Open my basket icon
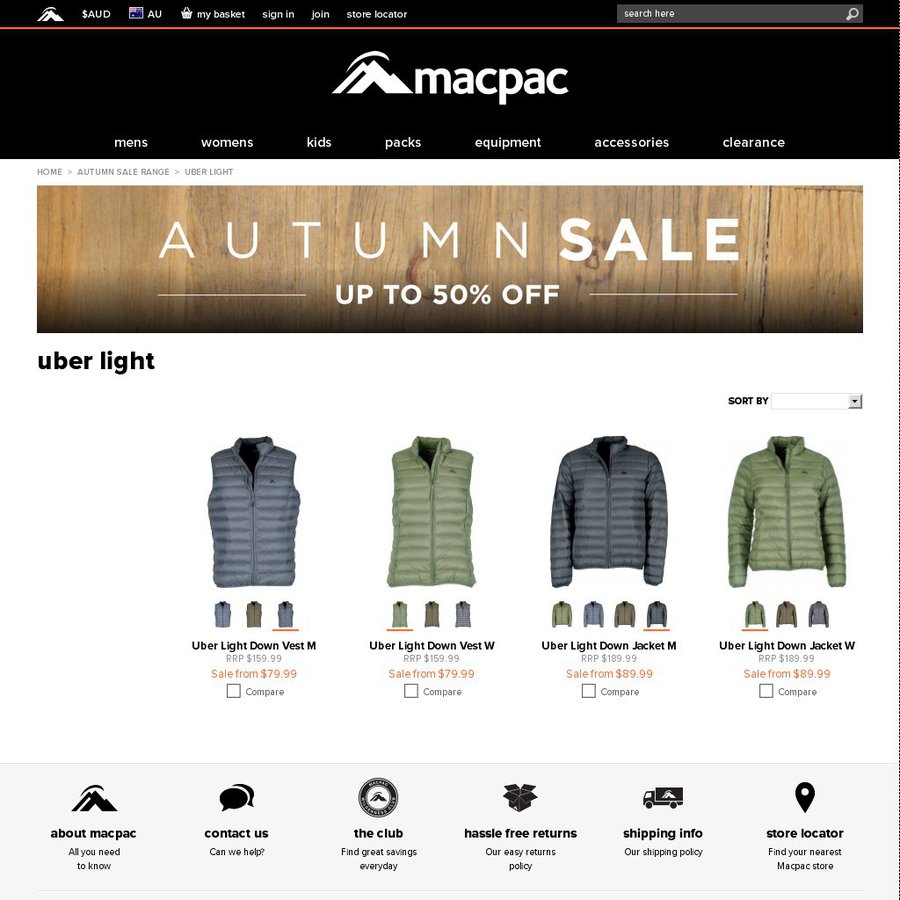 coord(187,13)
